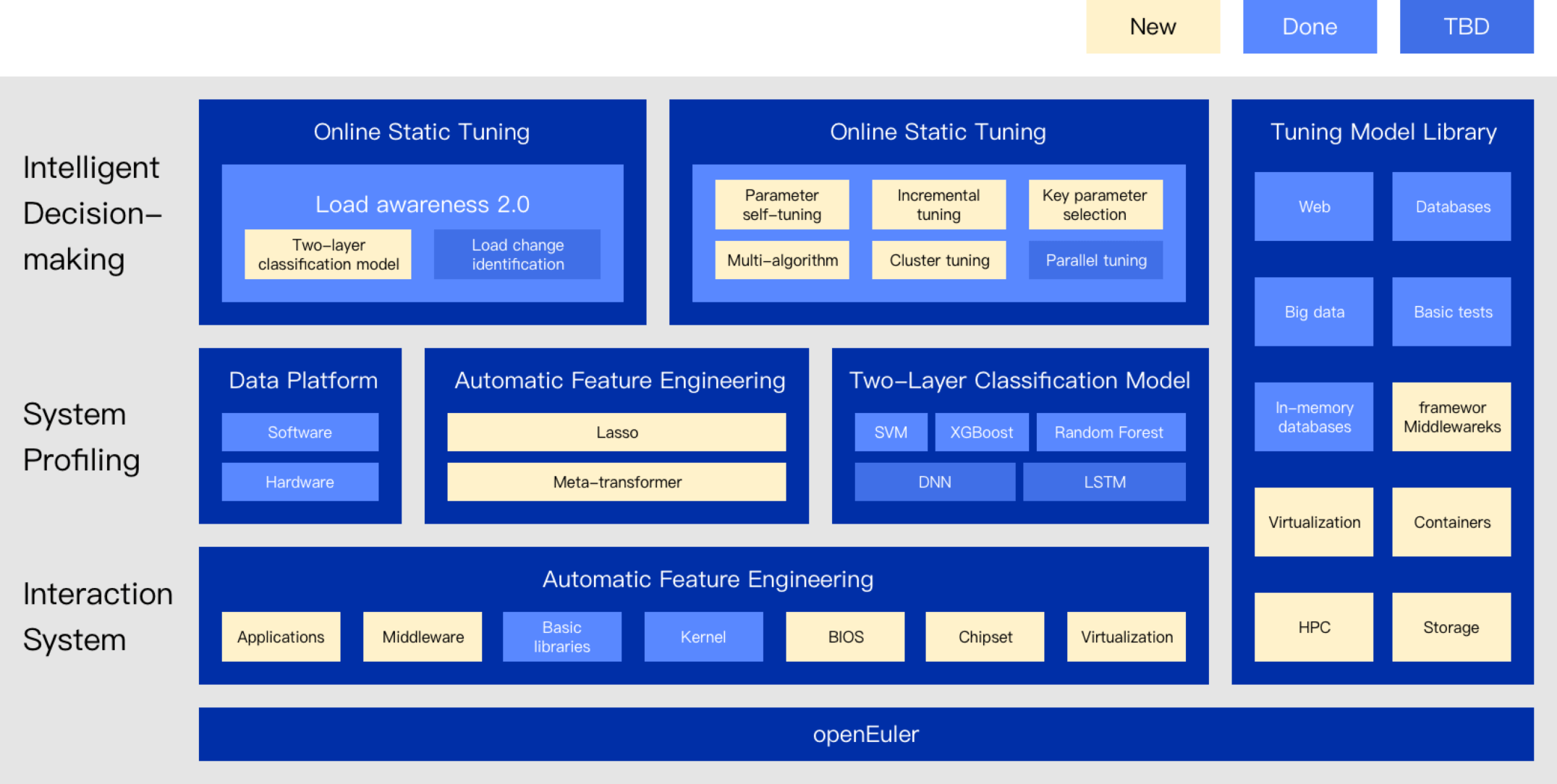This screenshot has width=1557, height=784.
Task: Click the HPC tile
Action: point(1313,627)
